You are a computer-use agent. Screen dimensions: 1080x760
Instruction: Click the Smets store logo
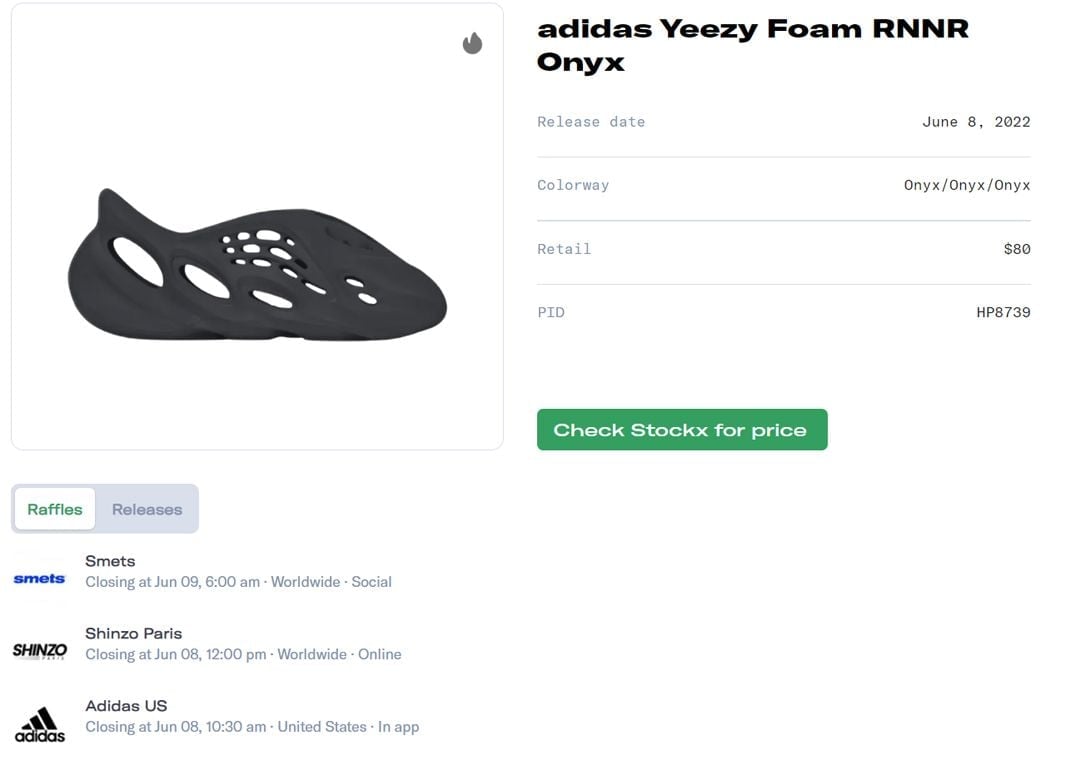(39, 578)
